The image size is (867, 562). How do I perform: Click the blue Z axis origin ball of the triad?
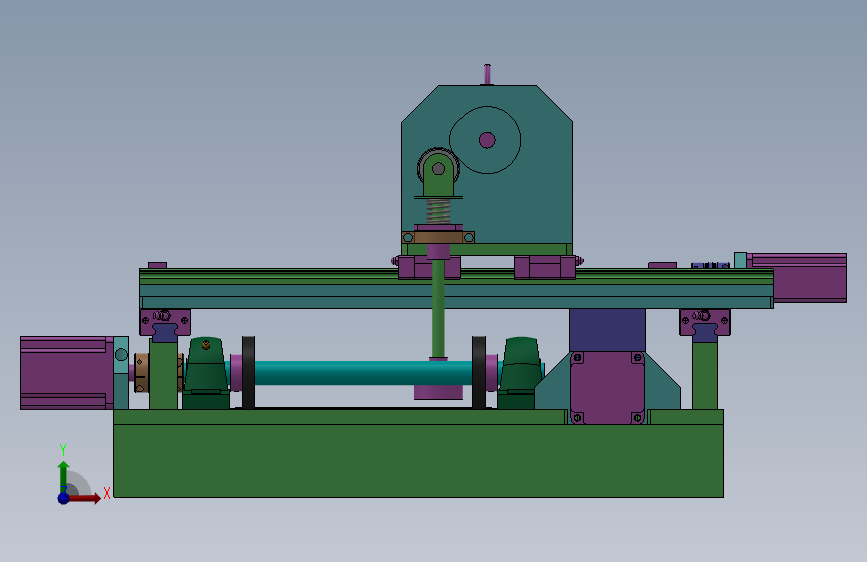click(64, 498)
